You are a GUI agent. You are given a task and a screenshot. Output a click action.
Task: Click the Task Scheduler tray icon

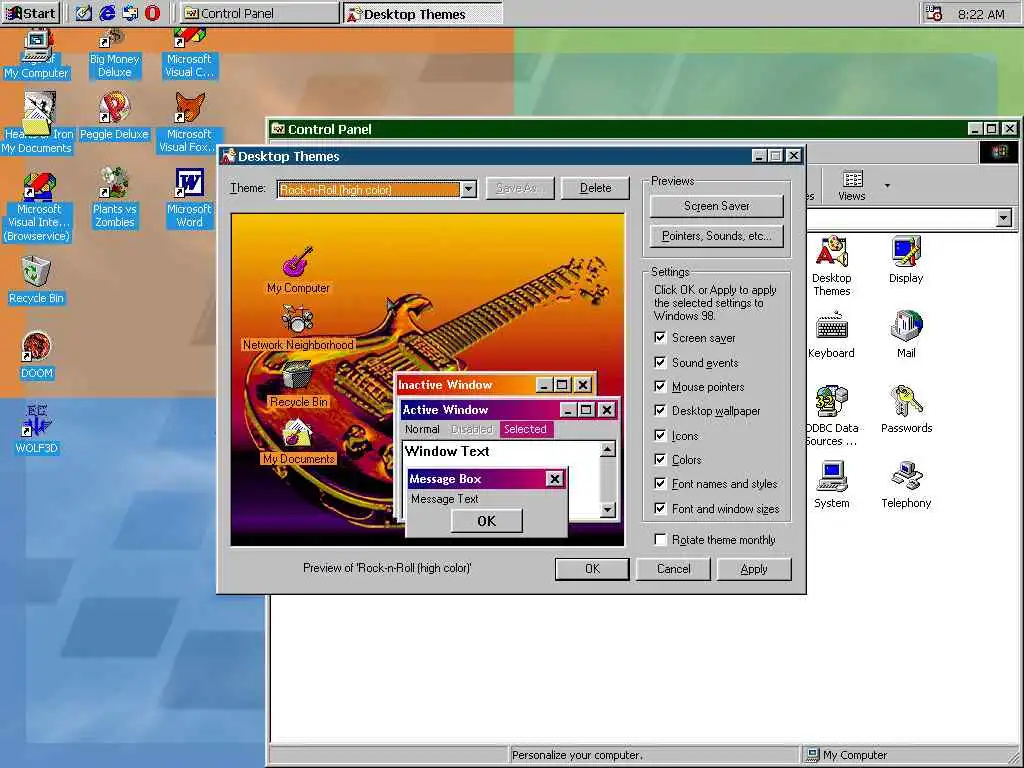point(935,13)
